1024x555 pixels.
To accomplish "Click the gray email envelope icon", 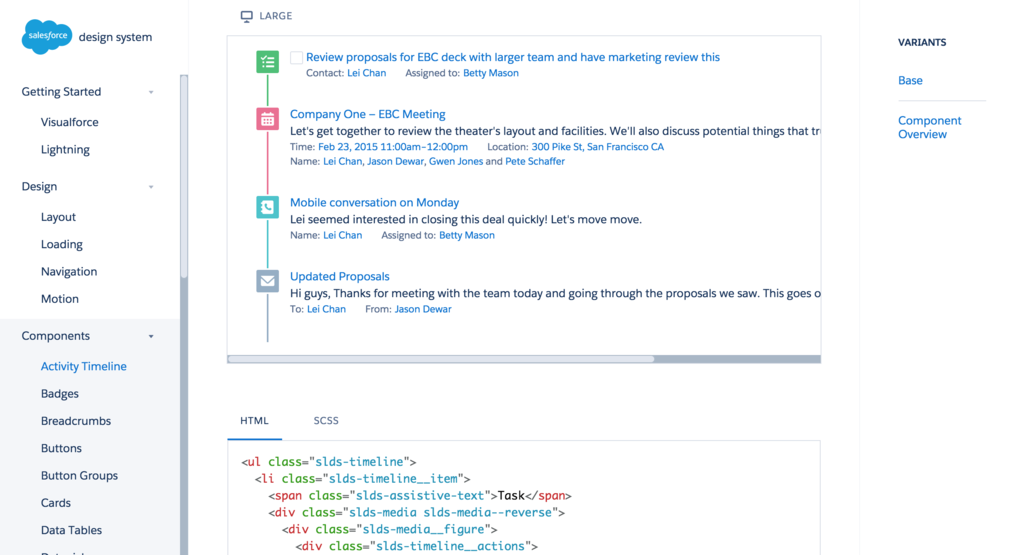I will 267,281.
